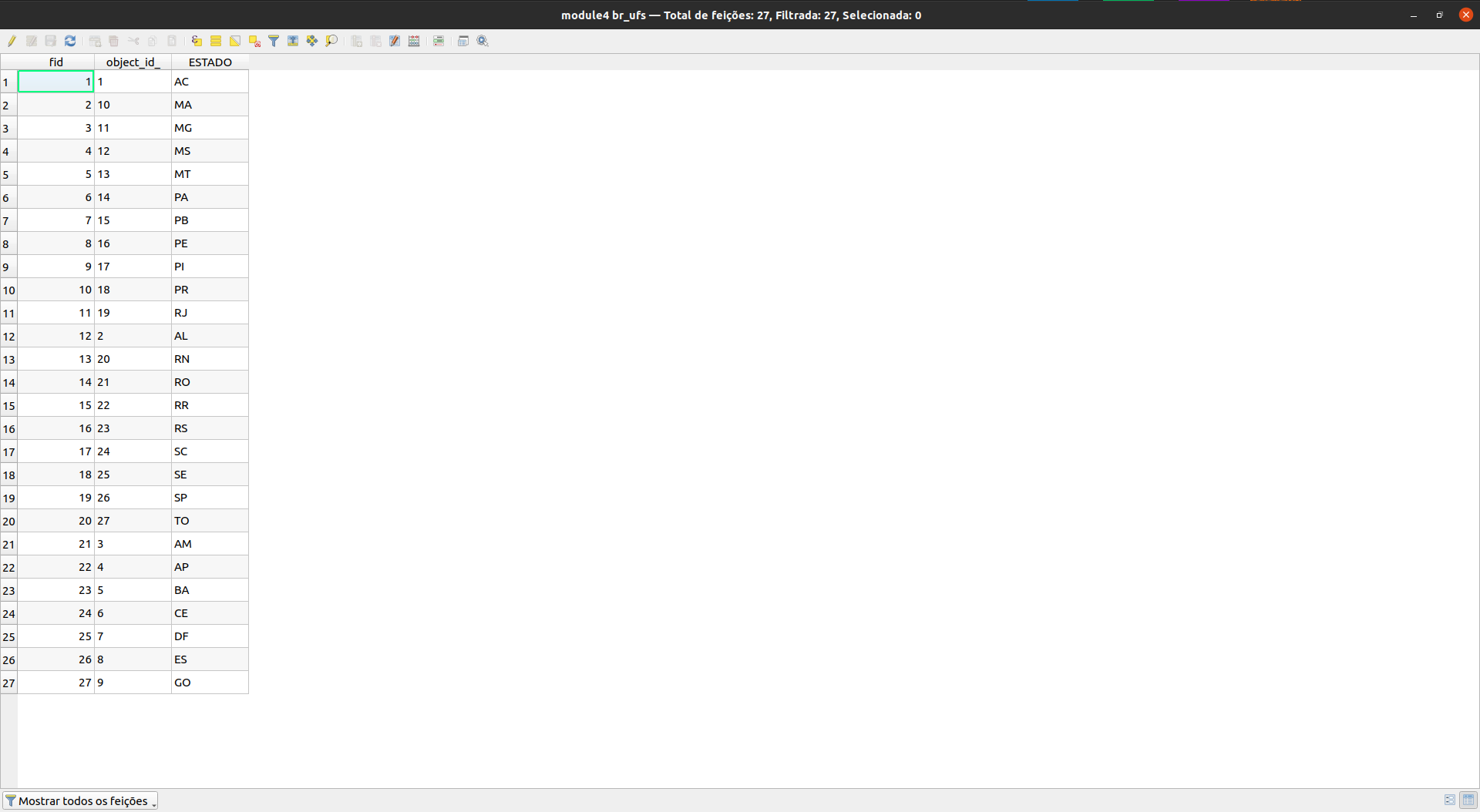Viewport: 1480px width, 812px height.
Task: Click the ESTADO cell 'RJ'
Action: (210, 313)
